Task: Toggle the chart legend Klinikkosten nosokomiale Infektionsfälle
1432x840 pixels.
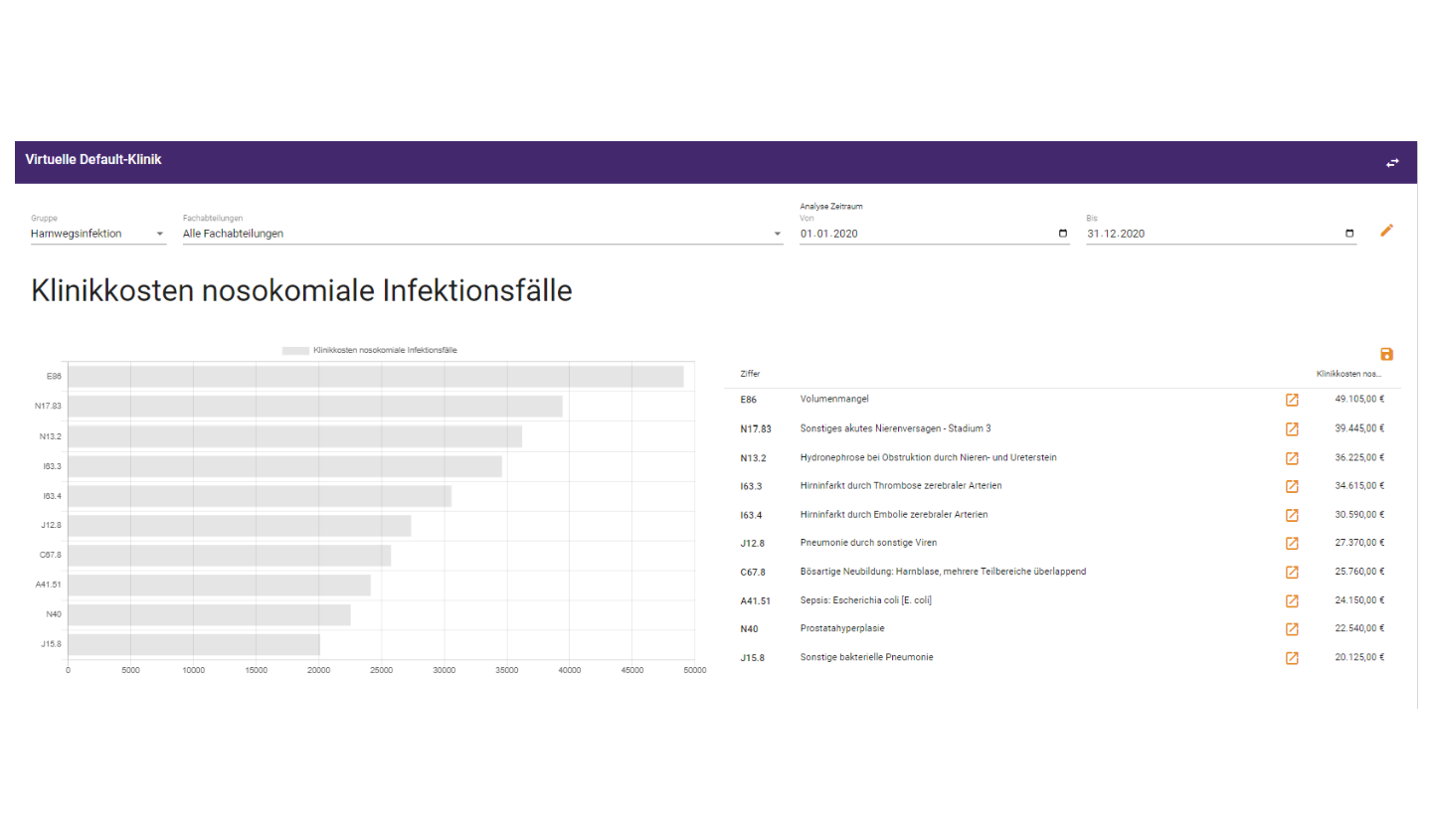Action: pos(370,350)
